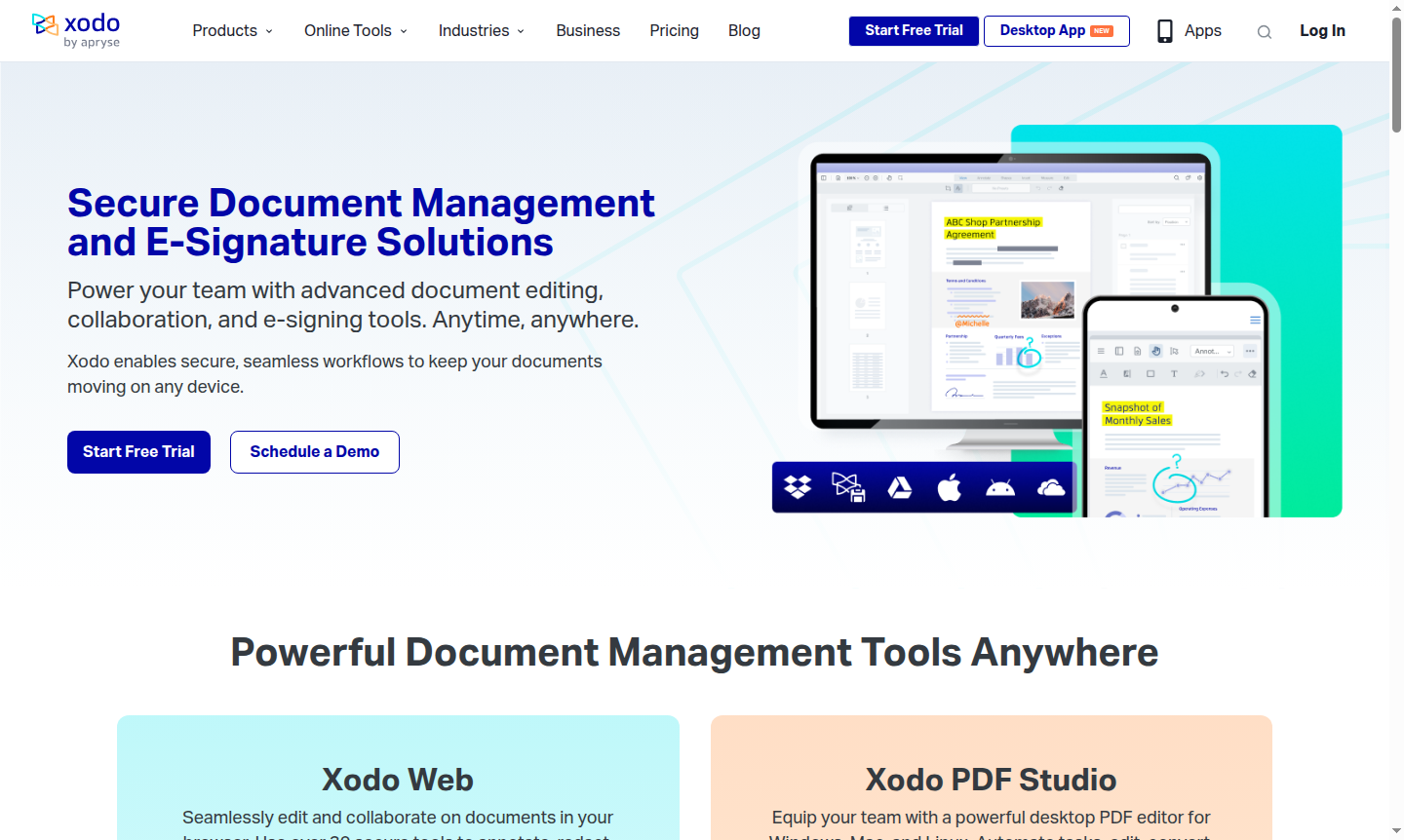Click the Google Drive icon below the laptop mockup

[x=899, y=486]
